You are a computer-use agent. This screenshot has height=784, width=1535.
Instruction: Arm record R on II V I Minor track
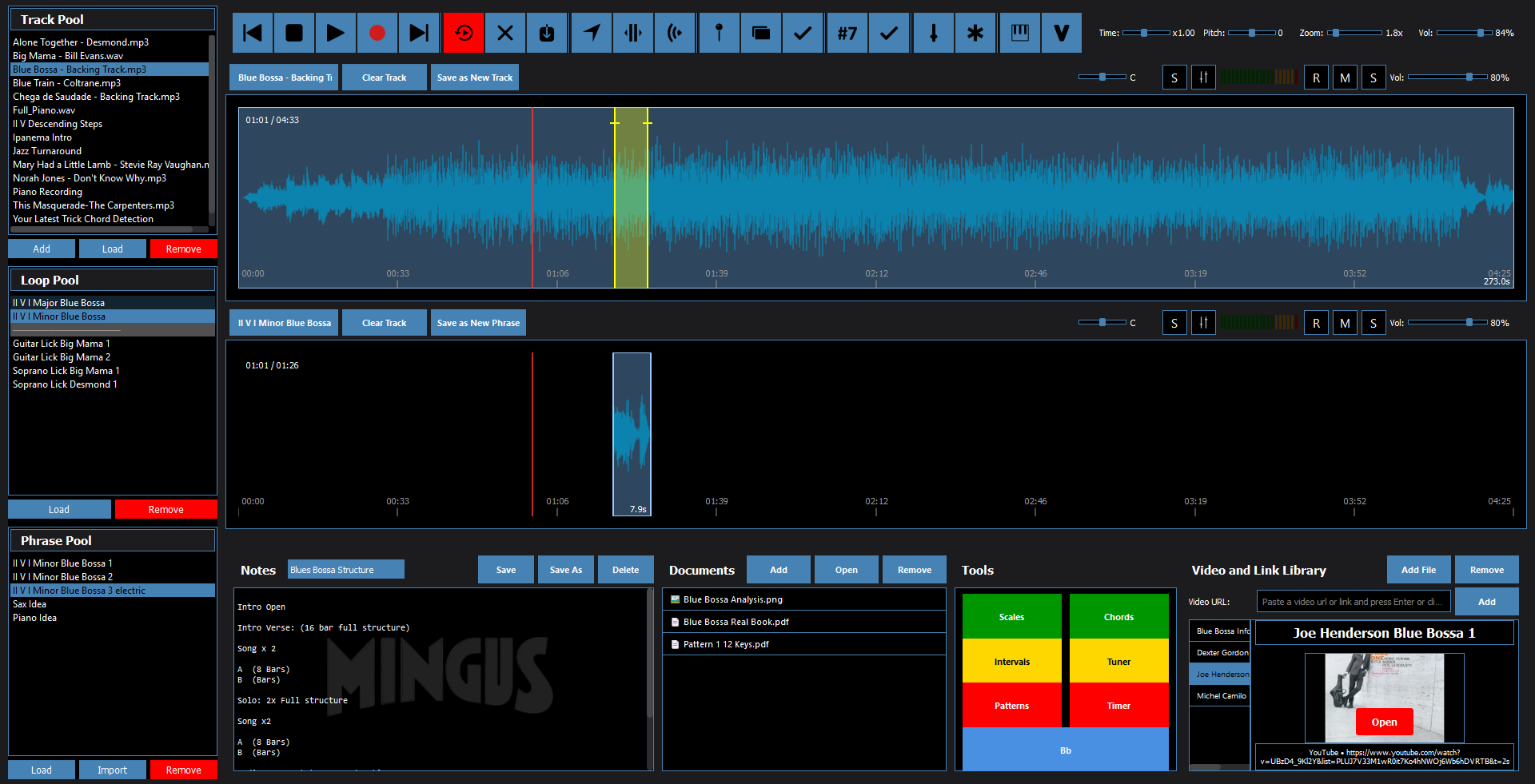pyautogui.click(x=1316, y=323)
